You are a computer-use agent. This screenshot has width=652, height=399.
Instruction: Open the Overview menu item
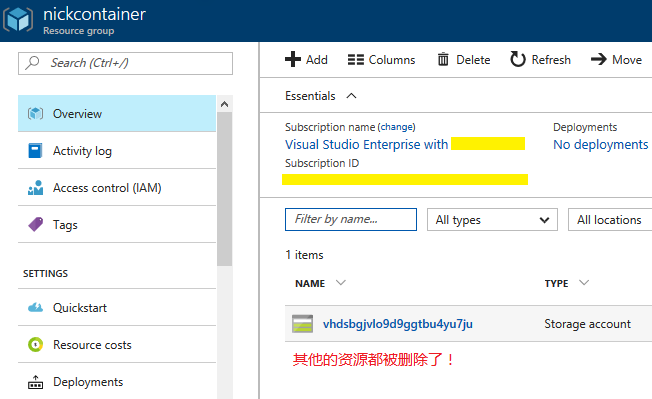tap(117, 113)
